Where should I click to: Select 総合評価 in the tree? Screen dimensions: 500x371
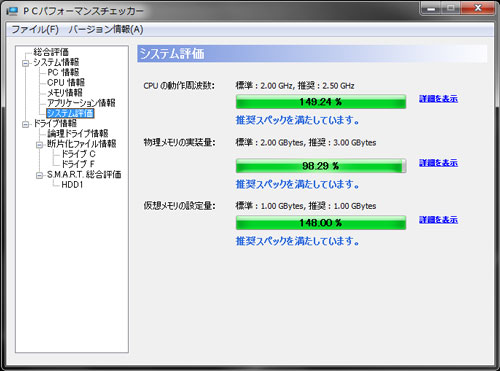click(x=51, y=52)
